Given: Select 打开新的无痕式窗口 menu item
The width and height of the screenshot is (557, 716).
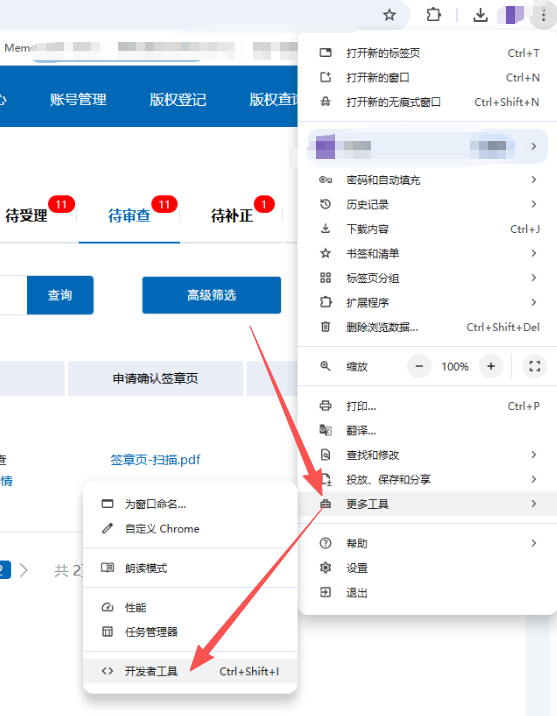Looking at the screenshot, I should click(427, 102).
